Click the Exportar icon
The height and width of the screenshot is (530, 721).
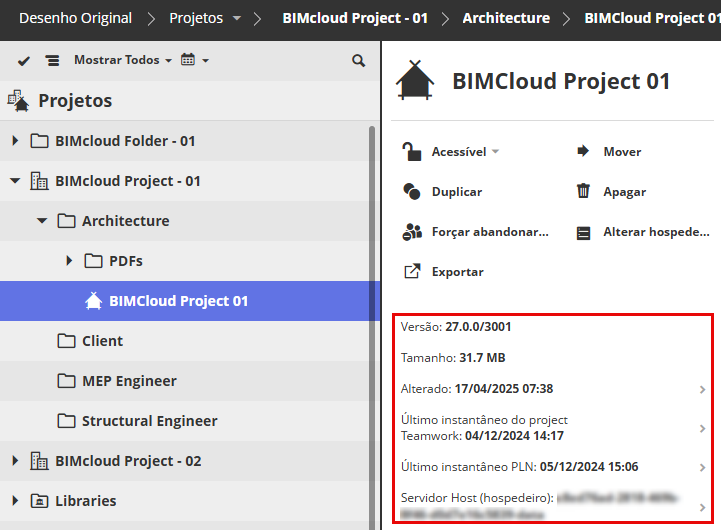[412, 271]
